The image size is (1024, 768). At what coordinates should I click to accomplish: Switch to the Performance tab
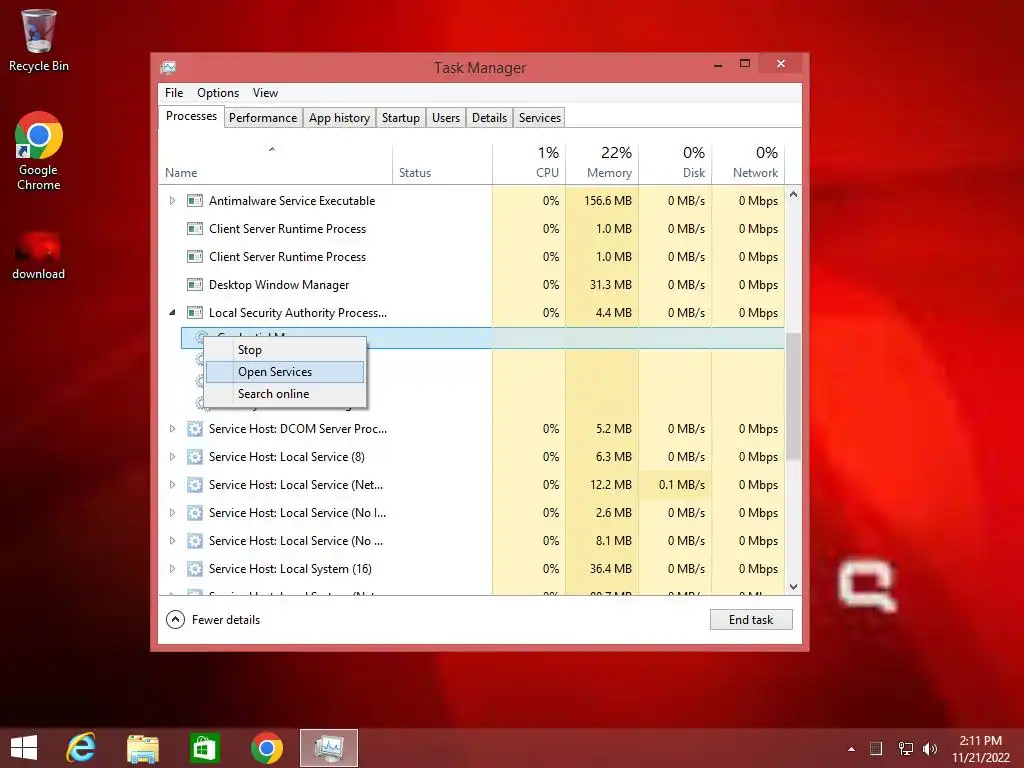tap(263, 118)
